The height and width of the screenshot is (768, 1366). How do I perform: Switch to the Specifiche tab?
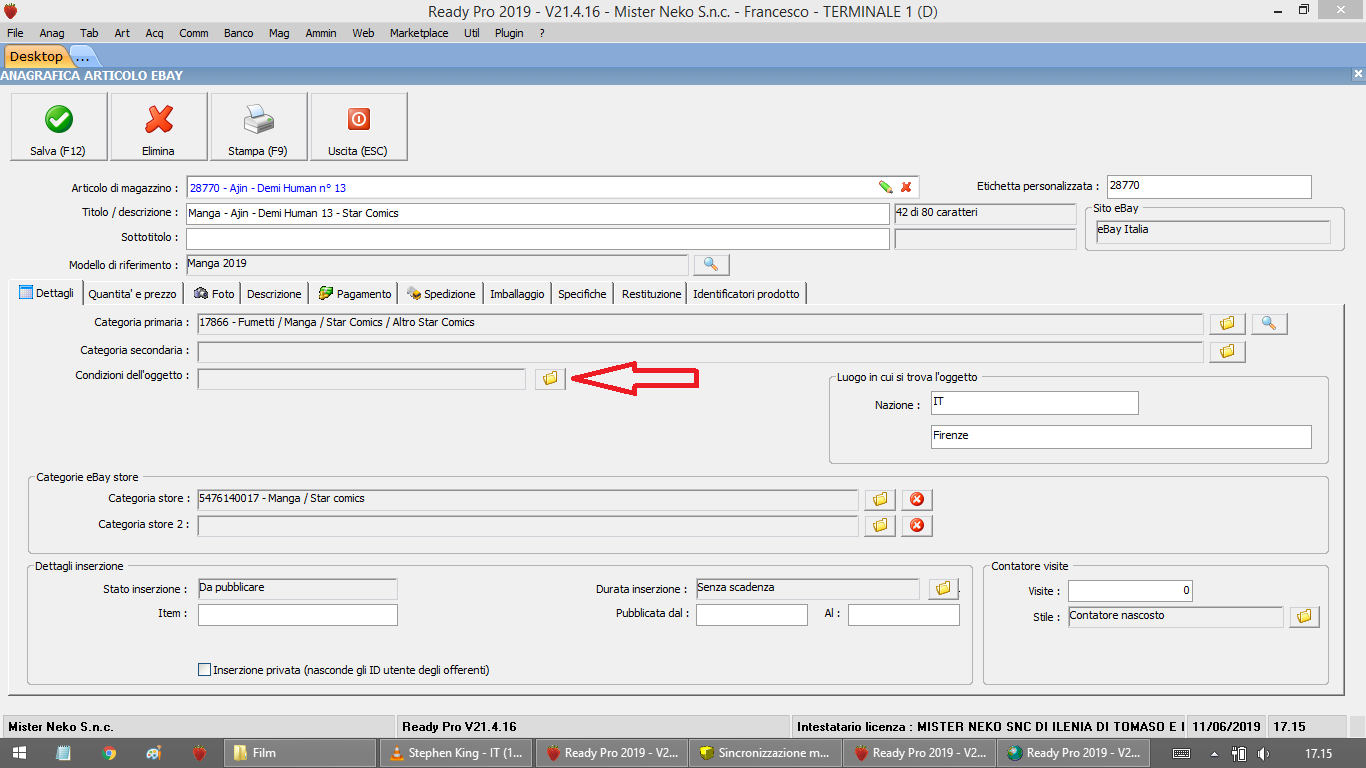point(582,294)
